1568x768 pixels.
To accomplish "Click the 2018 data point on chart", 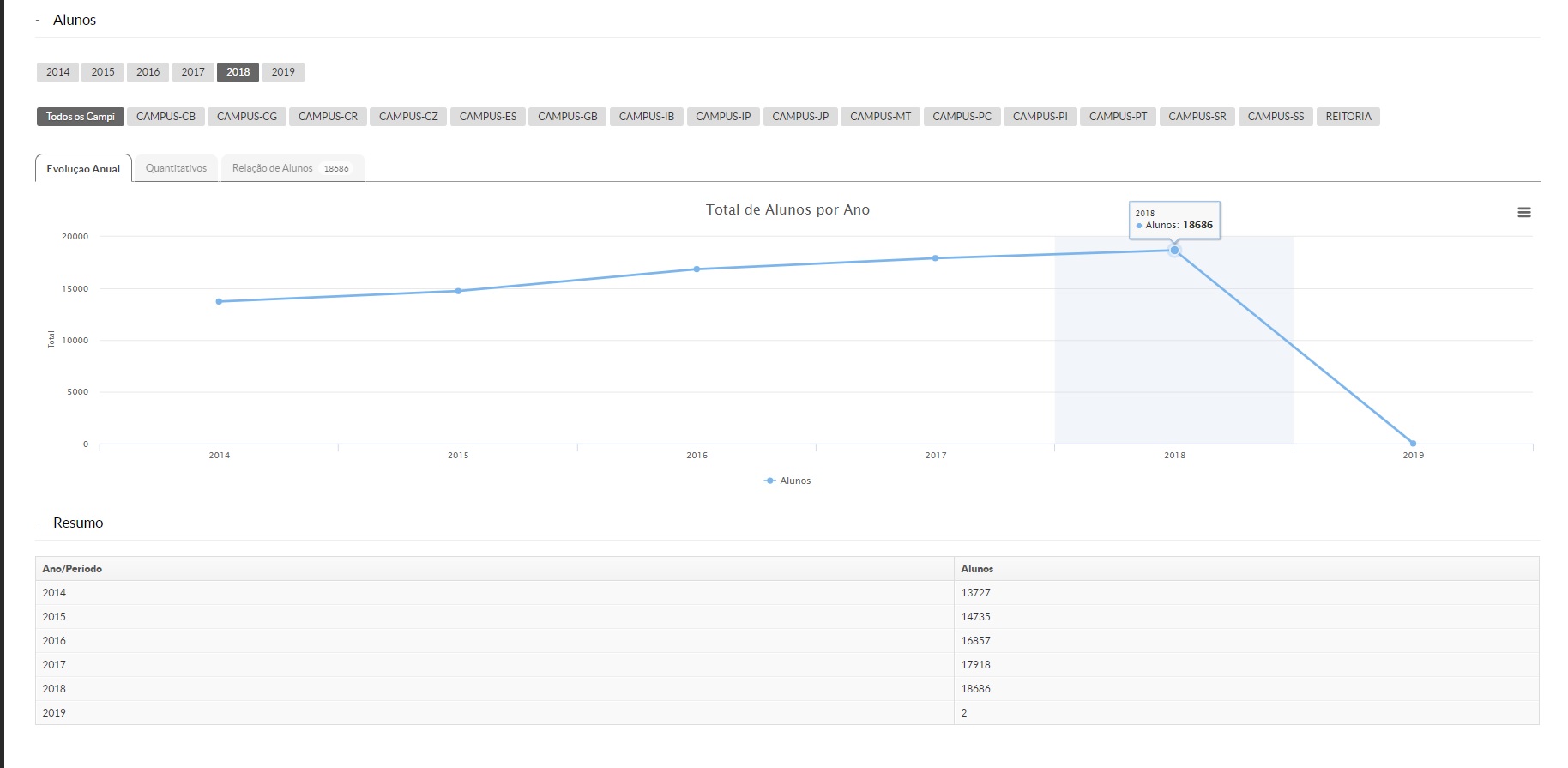I will pyautogui.click(x=1174, y=251).
